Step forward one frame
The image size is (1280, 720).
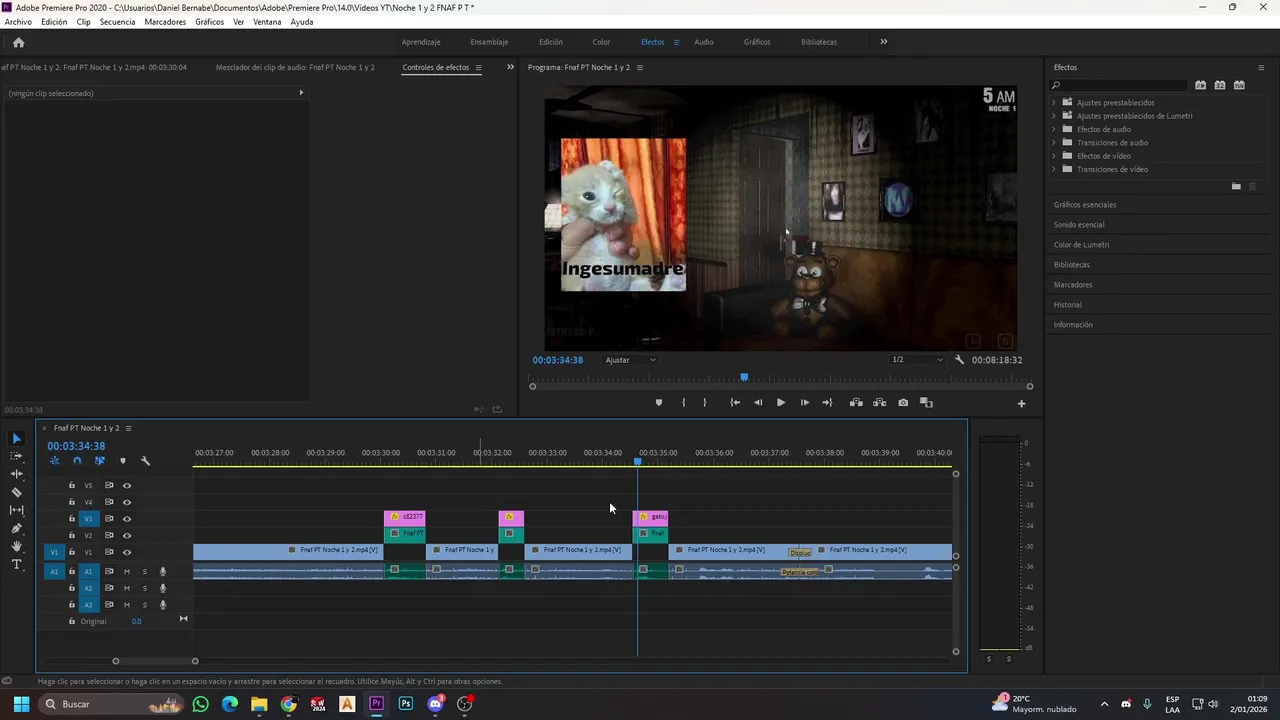(805, 403)
